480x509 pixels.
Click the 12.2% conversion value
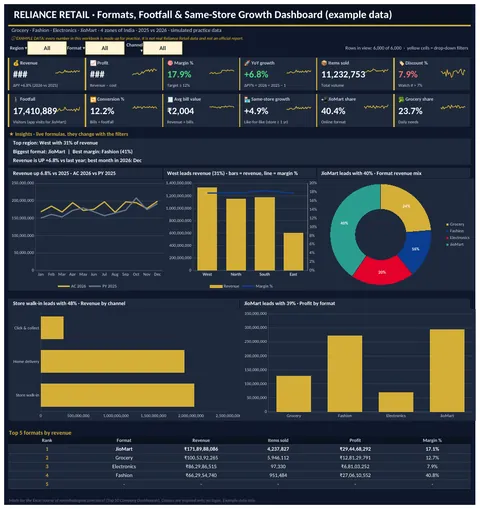102,111
